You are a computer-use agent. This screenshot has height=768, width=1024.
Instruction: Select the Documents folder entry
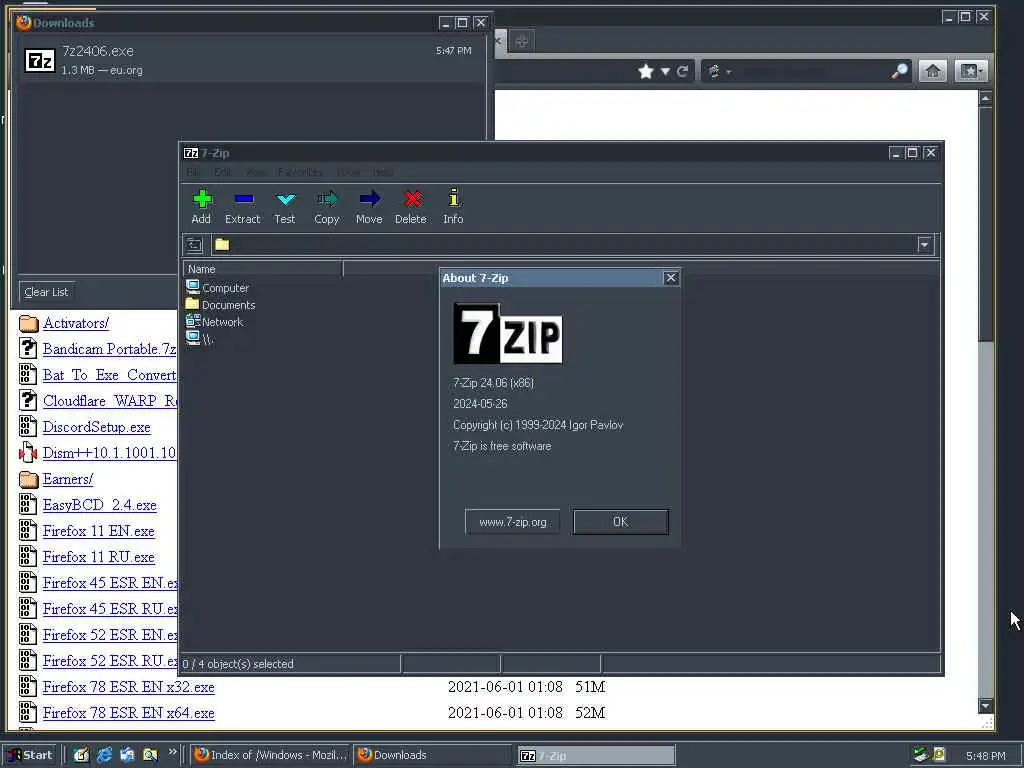220,305
